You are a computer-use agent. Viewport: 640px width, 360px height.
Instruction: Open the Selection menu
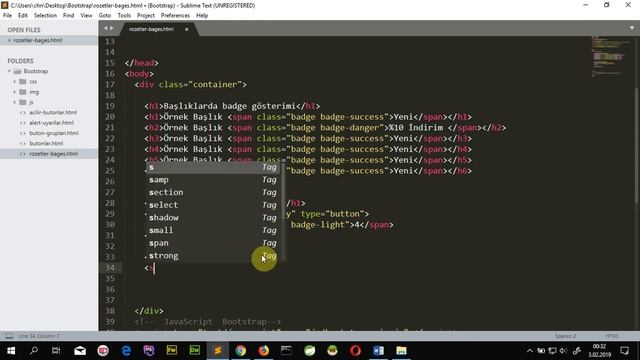coord(45,16)
